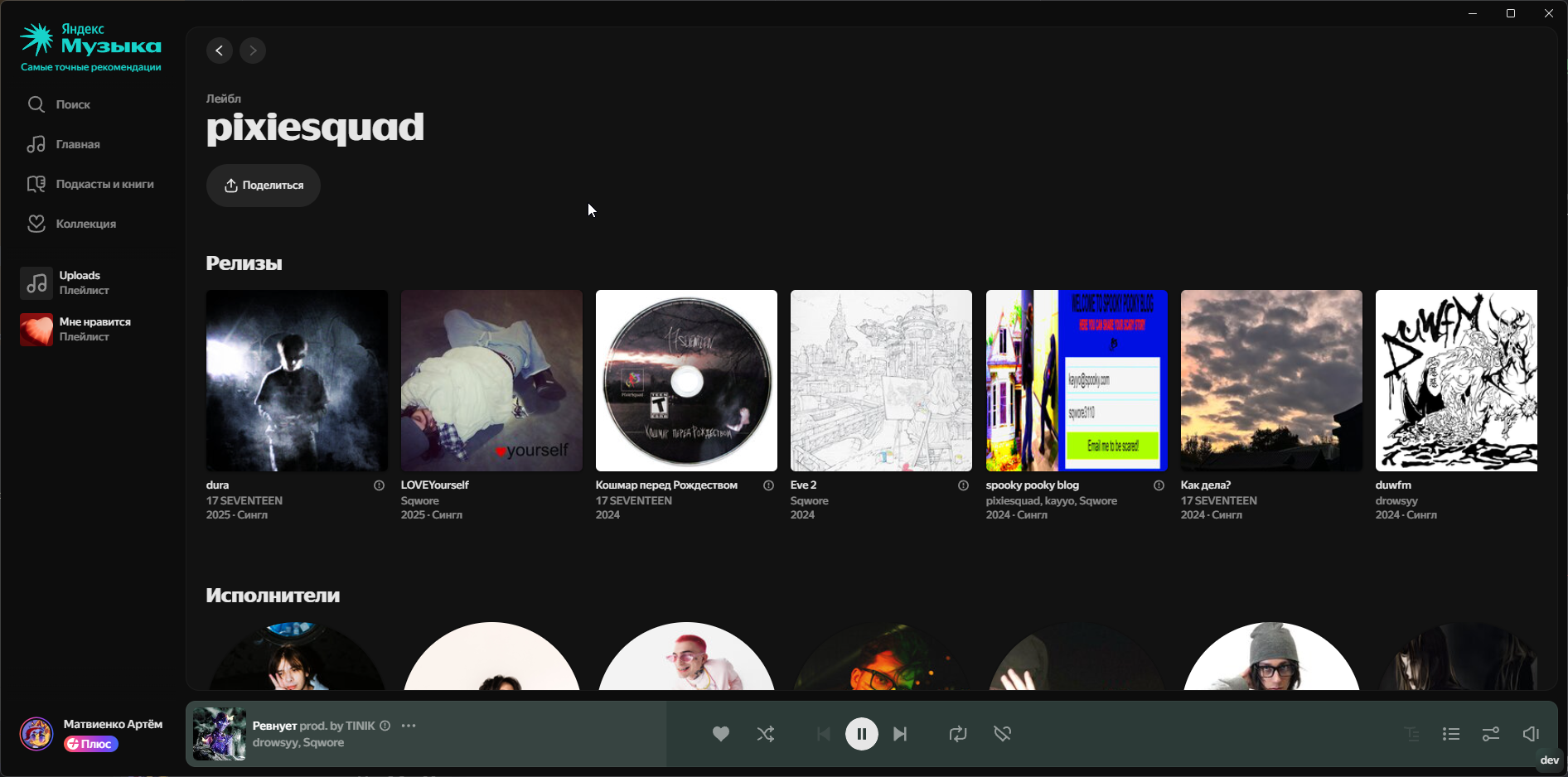Click the dev badge

(x=1549, y=760)
